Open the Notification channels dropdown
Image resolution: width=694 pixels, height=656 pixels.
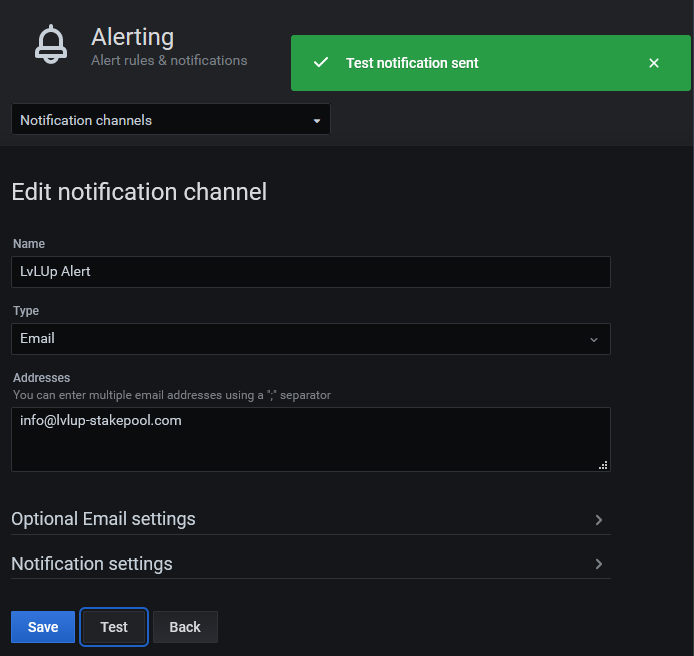(x=170, y=120)
